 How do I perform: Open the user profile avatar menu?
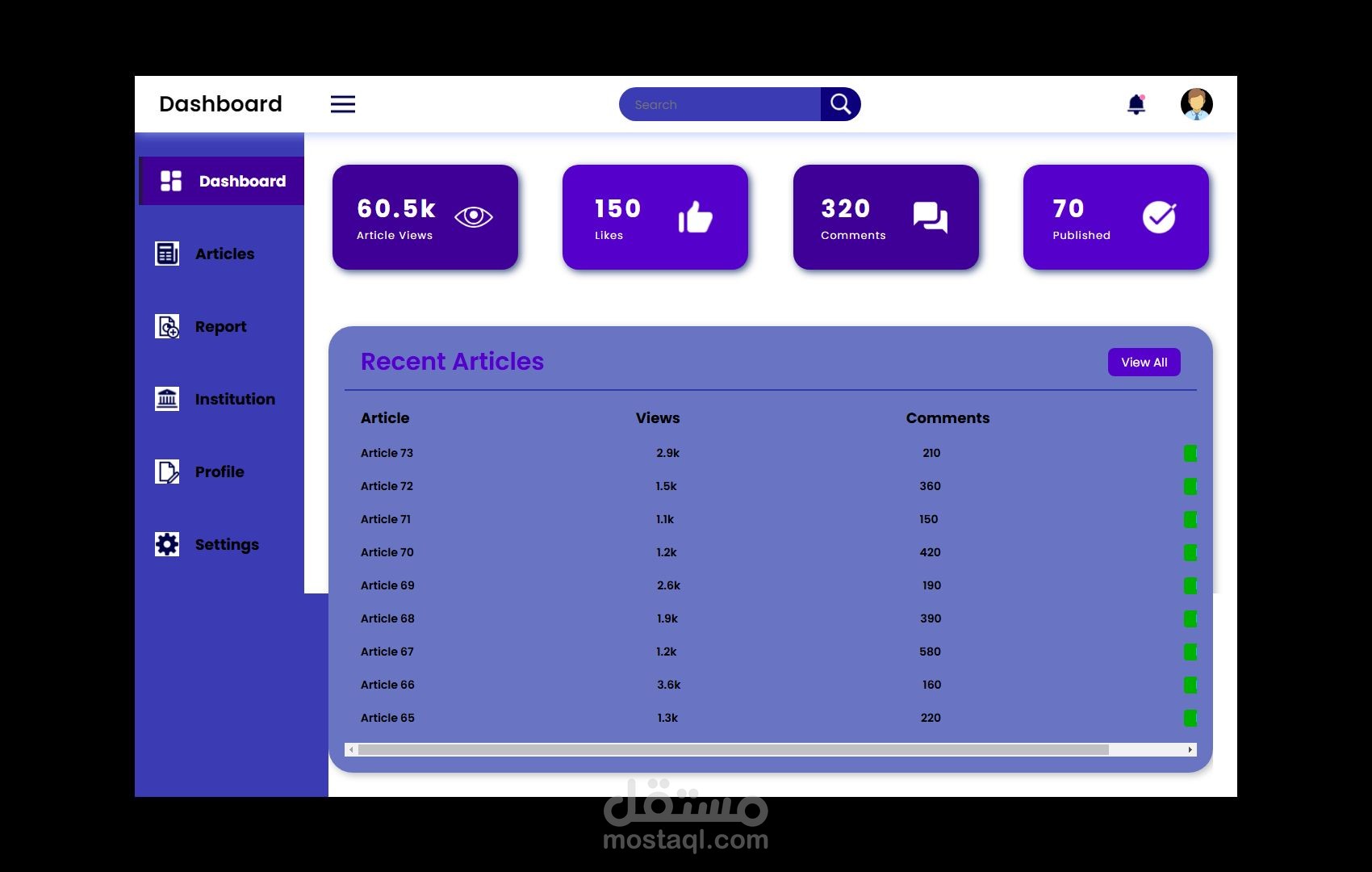[x=1195, y=103]
